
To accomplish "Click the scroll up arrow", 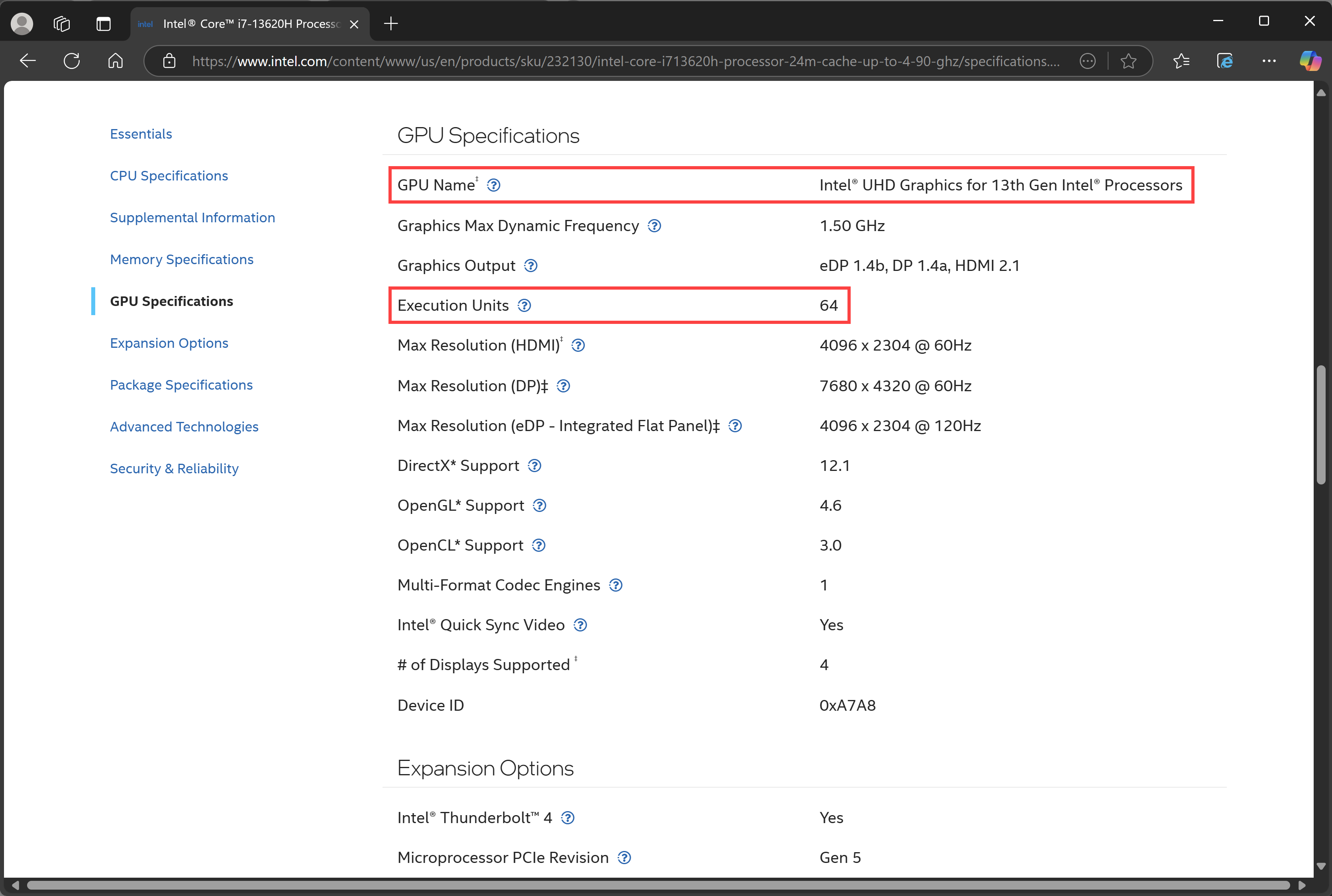I will point(1321,92).
